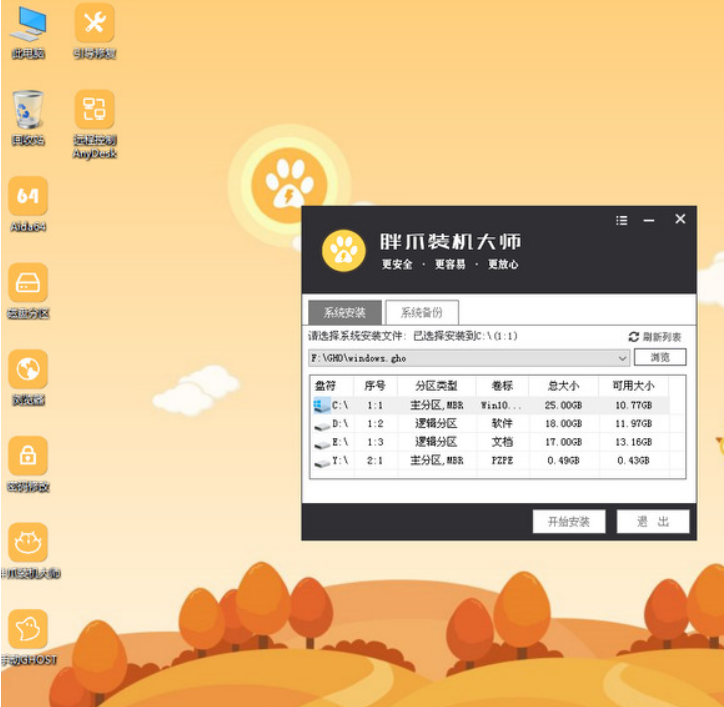Click 主分区,MBR type in Y:\ row

[x=436, y=460]
